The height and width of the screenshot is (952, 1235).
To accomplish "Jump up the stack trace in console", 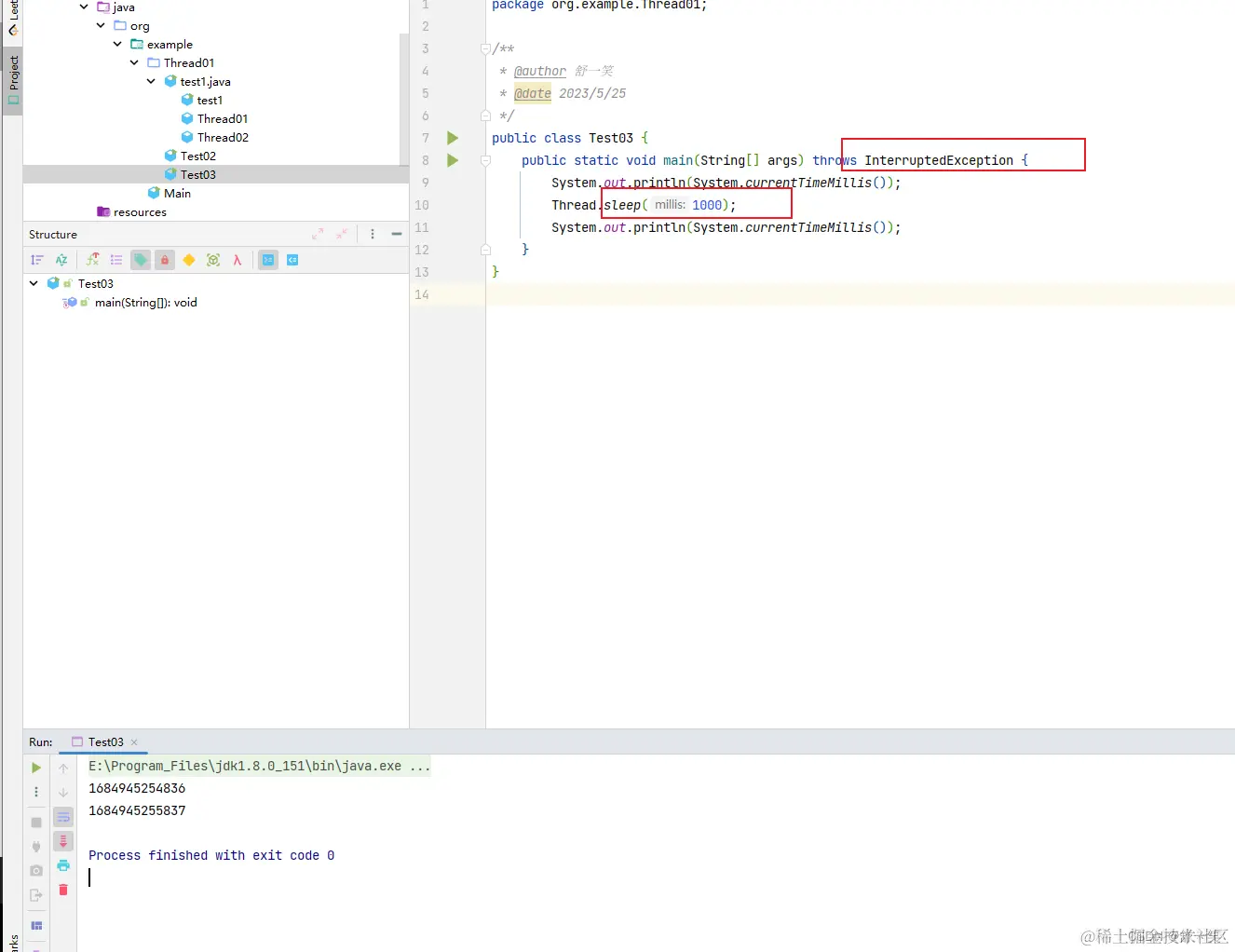I will (x=63, y=768).
